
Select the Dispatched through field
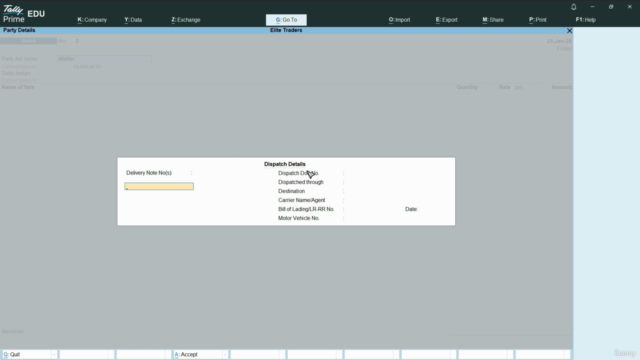click(x=301, y=182)
